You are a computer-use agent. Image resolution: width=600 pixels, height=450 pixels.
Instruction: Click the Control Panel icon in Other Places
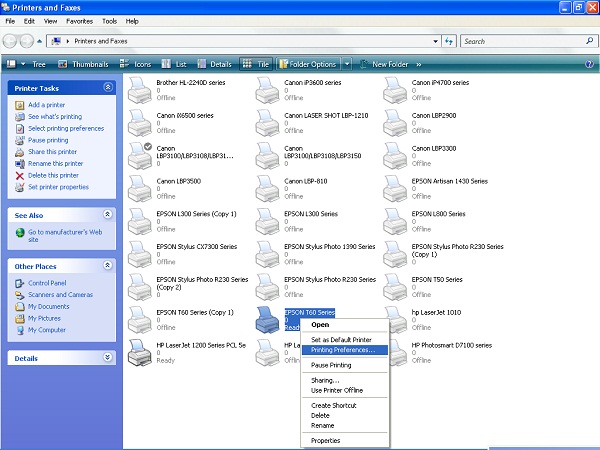coord(20,283)
